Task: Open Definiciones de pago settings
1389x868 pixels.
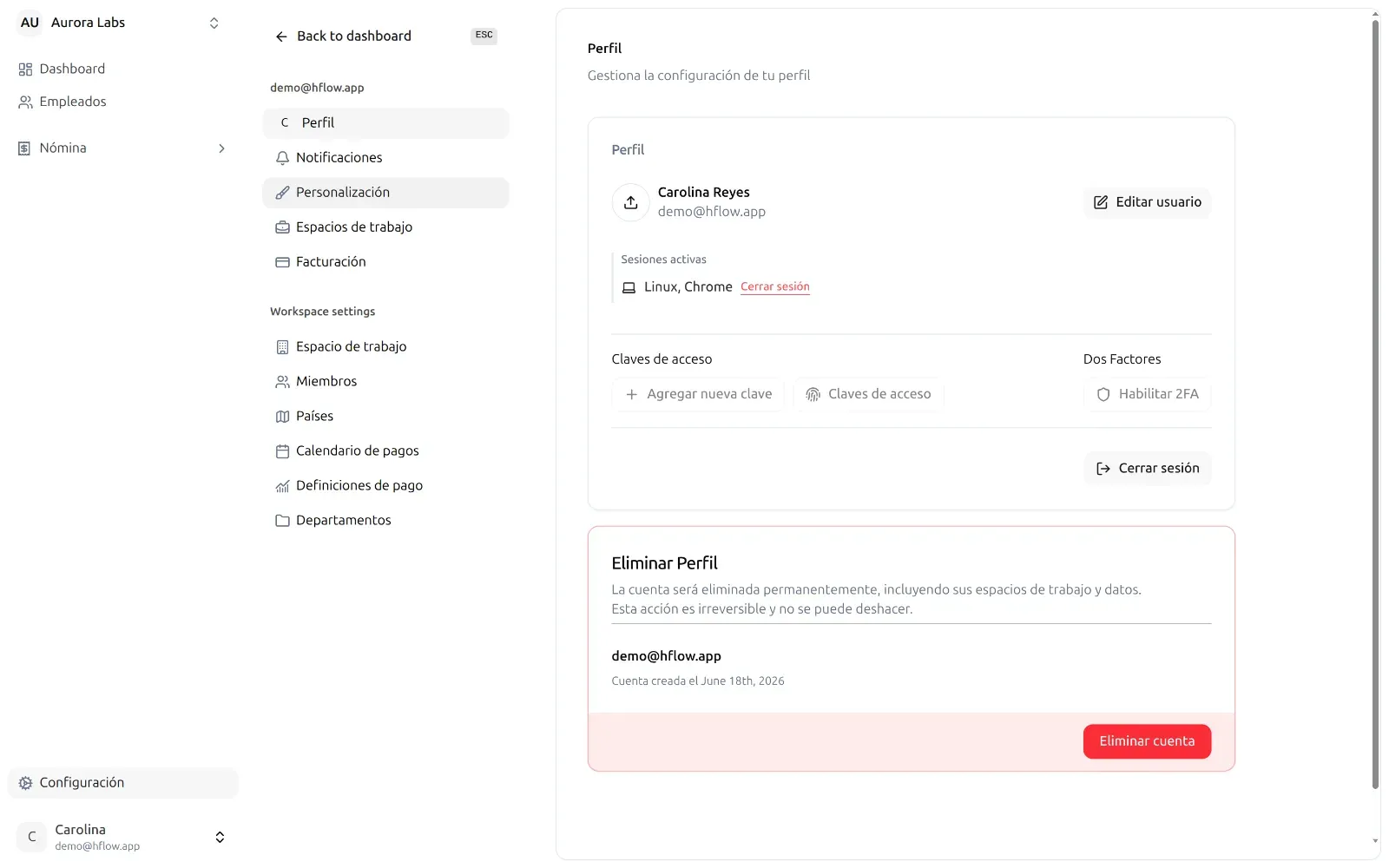Action: [385, 486]
